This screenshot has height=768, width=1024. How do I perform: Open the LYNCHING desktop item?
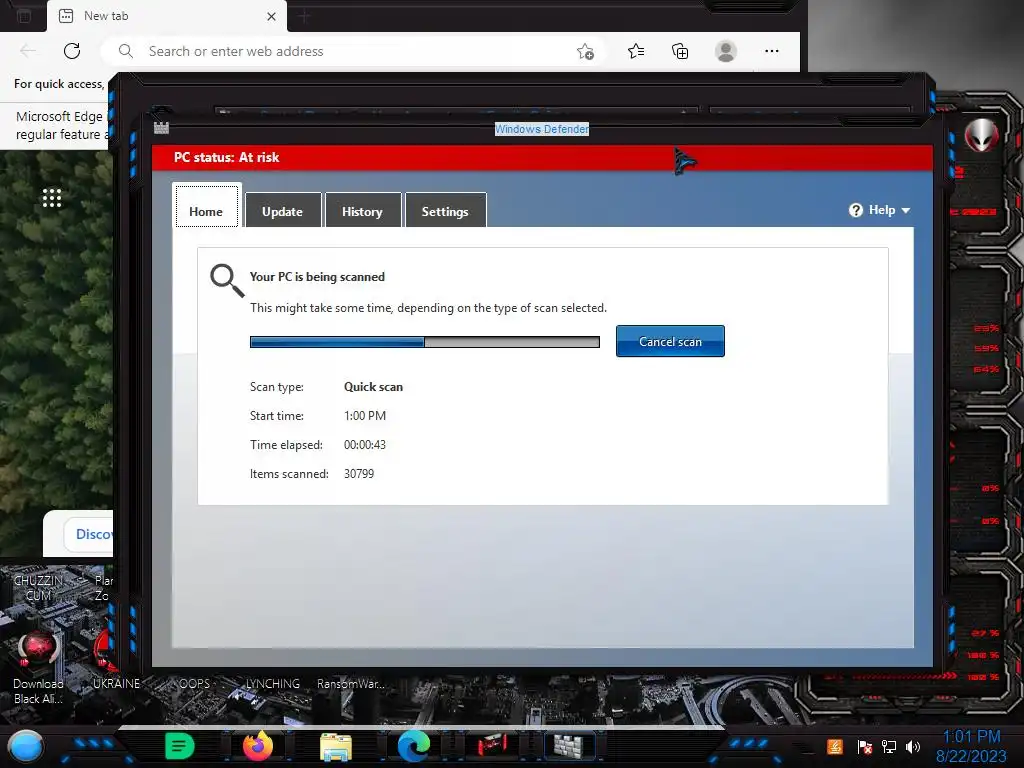[x=273, y=684]
